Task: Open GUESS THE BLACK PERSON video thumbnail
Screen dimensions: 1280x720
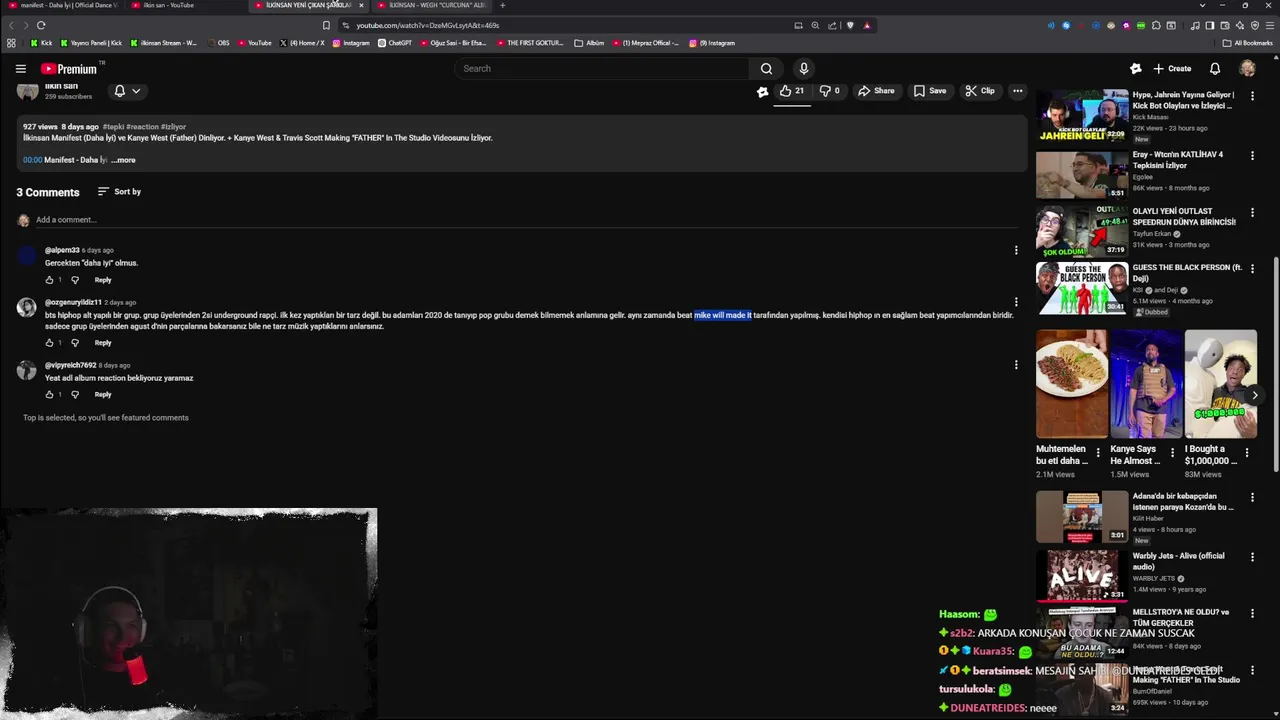Action: [x=1082, y=289]
